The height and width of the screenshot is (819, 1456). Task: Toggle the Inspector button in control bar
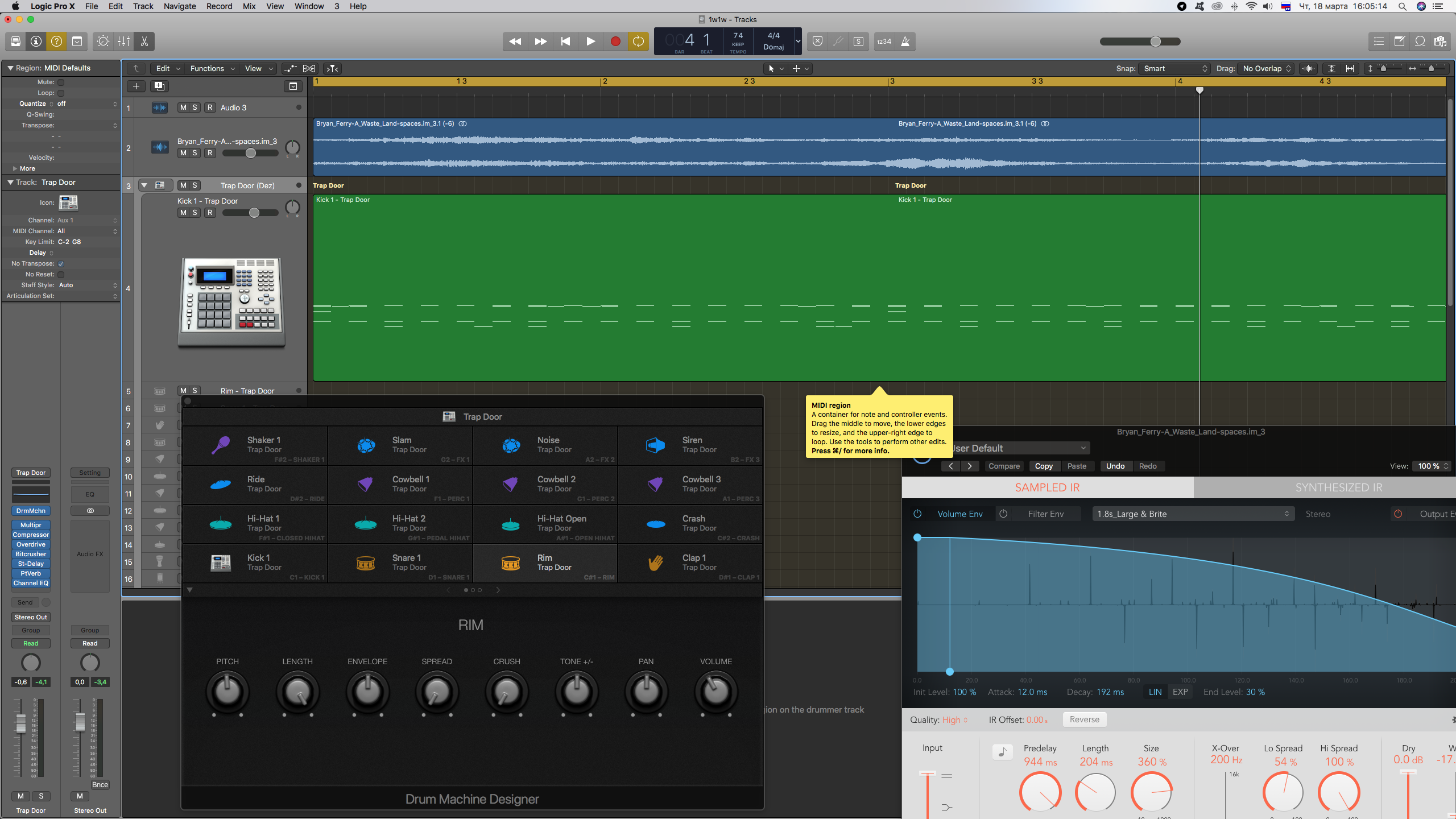pyautogui.click(x=36, y=42)
